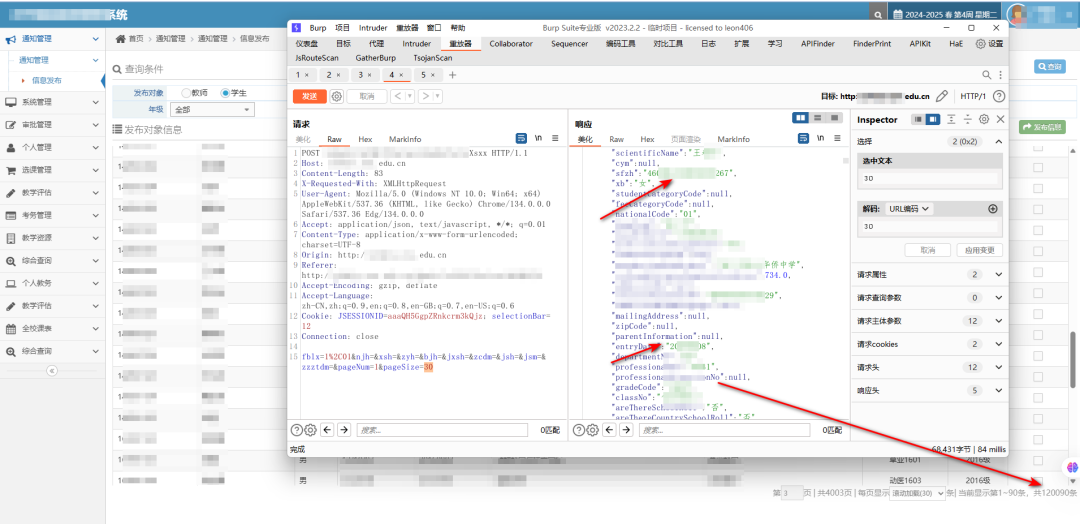The image size is (1080, 524).
Task: Click the HTTP/1 protocol button
Action: (973, 96)
